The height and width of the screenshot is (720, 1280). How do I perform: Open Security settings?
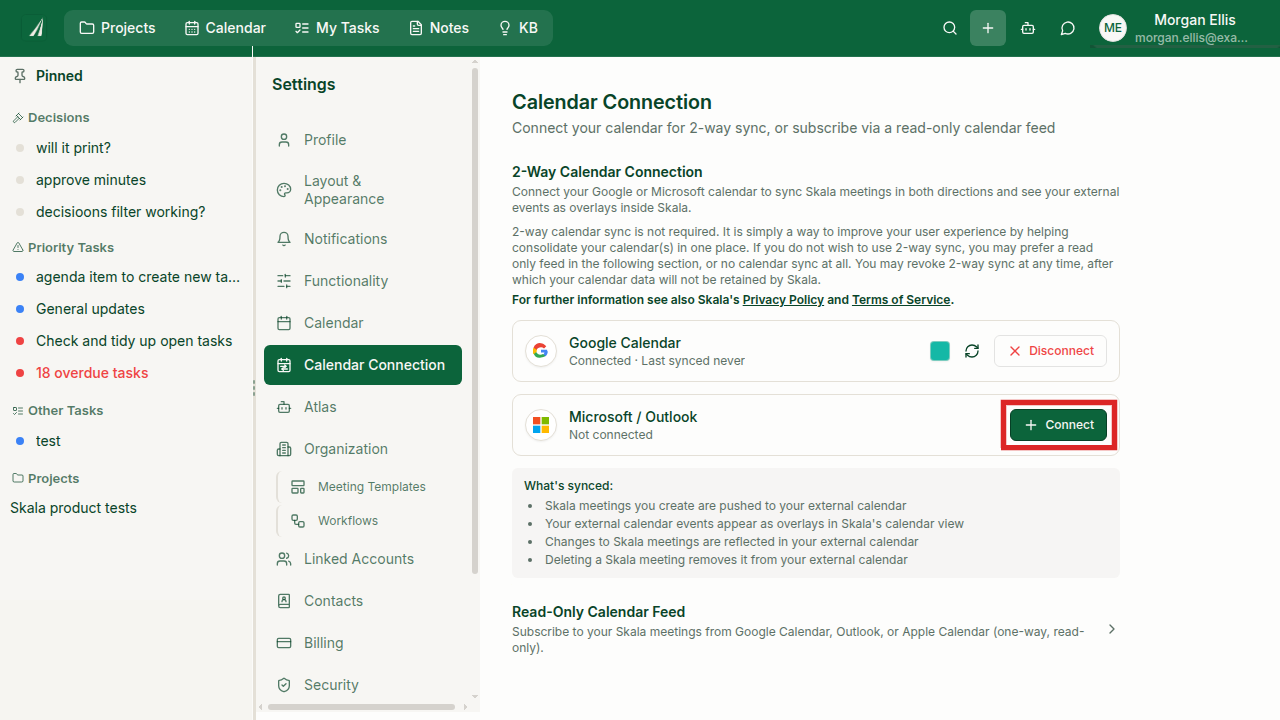tap(363, 685)
